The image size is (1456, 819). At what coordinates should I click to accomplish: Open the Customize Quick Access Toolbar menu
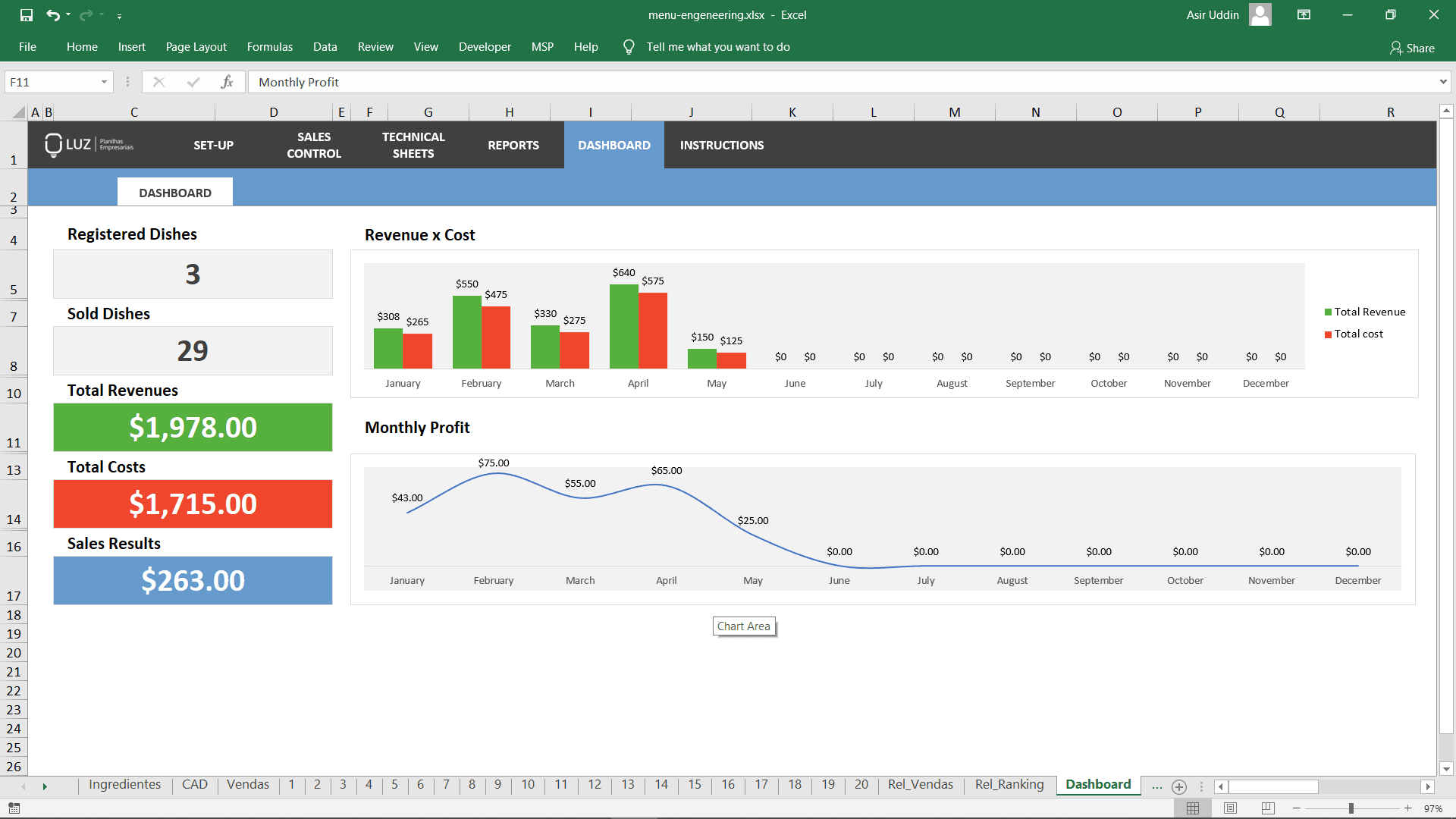point(119,14)
